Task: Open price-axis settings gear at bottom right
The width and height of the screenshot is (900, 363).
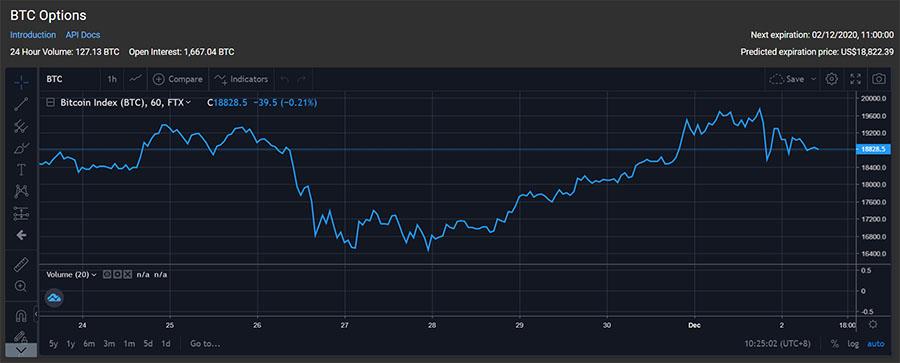Action: (873, 325)
